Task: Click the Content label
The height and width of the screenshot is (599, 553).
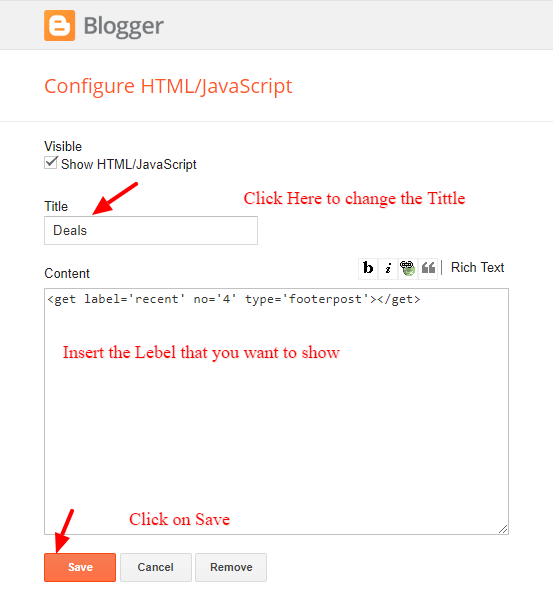Action: (x=67, y=274)
